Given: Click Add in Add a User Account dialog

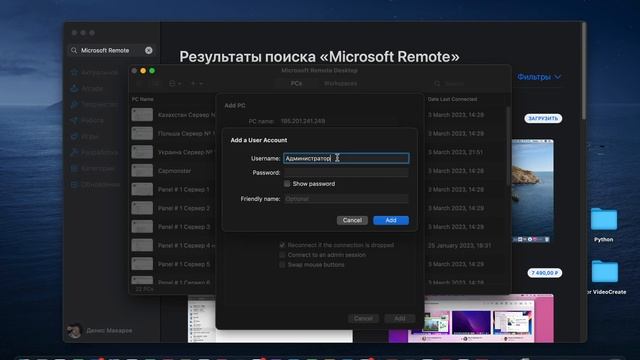Looking at the screenshot, I should coord(391,220).
